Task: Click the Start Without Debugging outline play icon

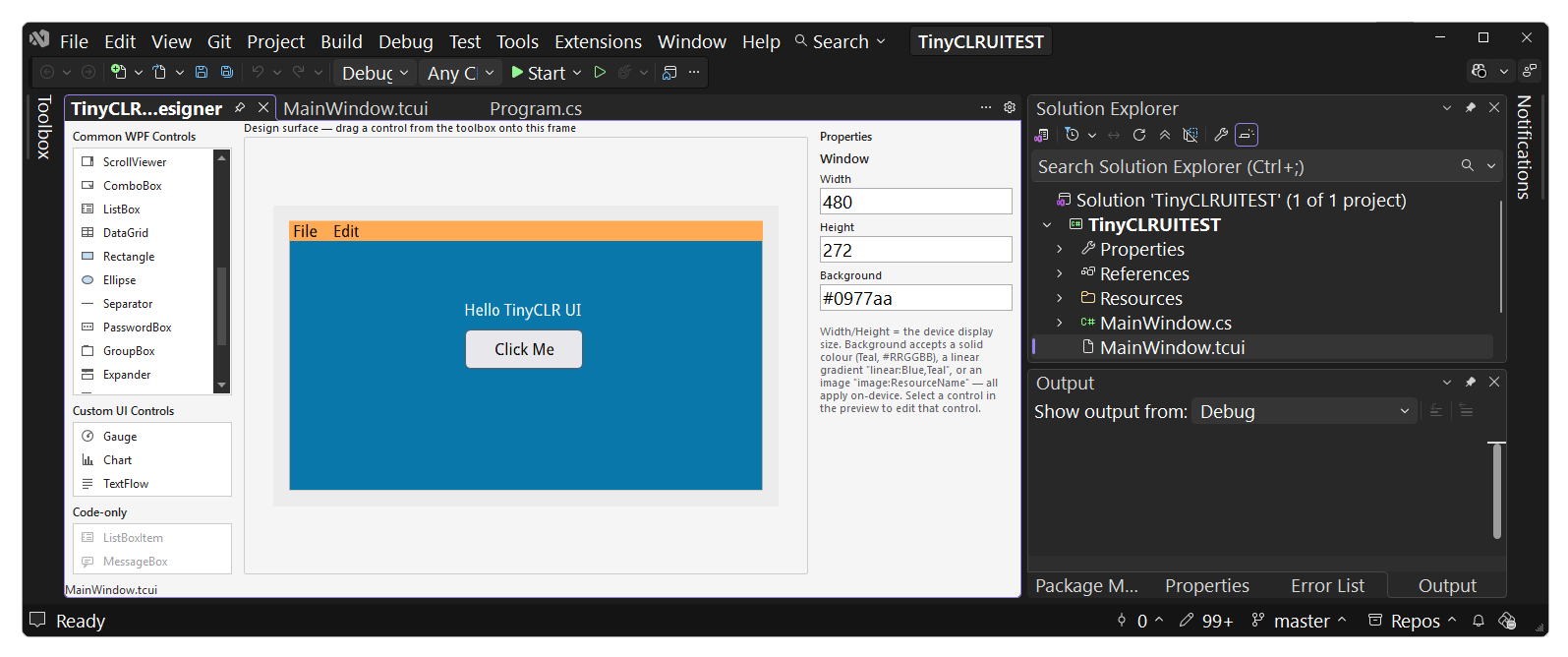Action: tap(600, 72)
